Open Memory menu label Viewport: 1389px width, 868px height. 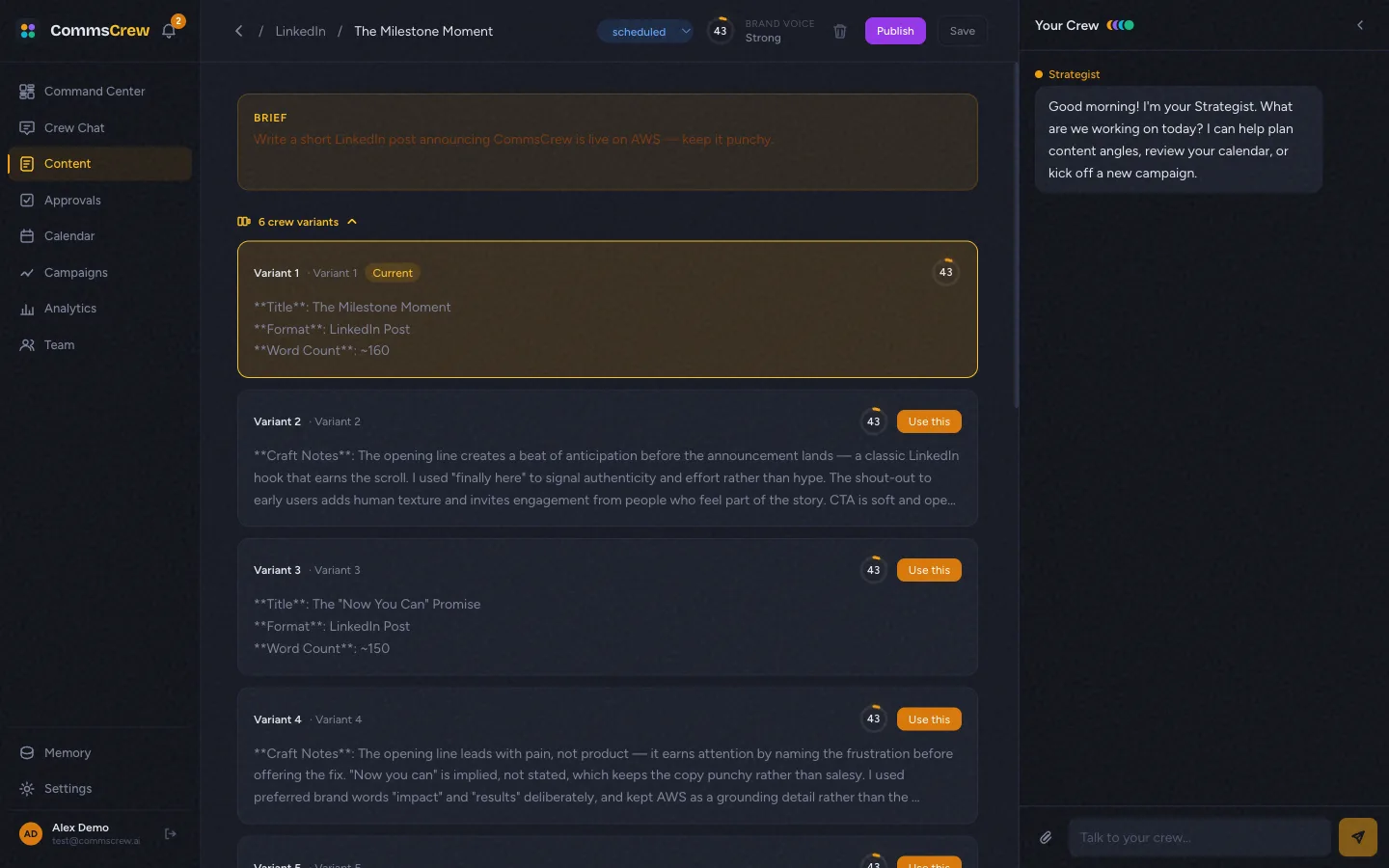click(68, 753)
